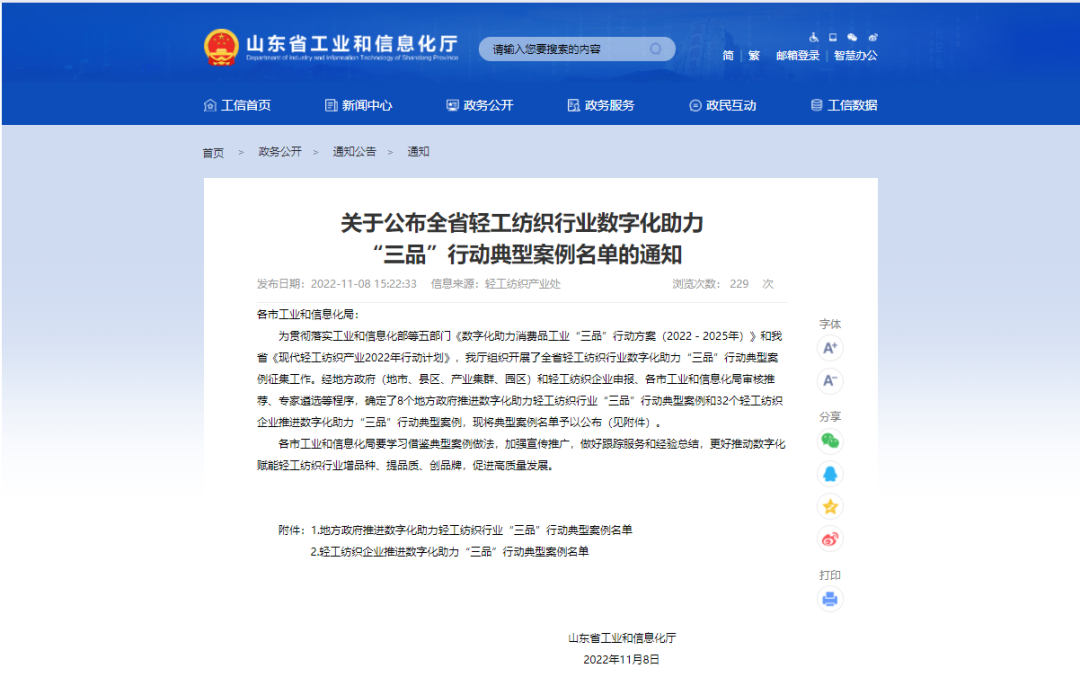This screenshot has height=695, width=1080.
Task: Open accessibility mode via the wheelchair icon
Action: pyautogui.click(x=814, y=38)
